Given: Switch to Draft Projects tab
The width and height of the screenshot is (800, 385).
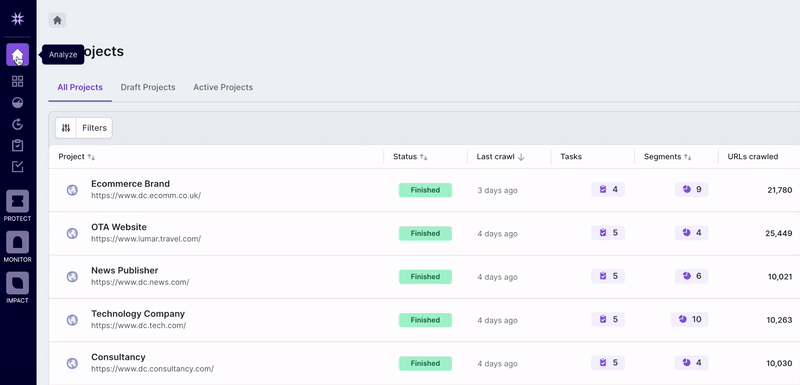Looking at the screenshot, I should click(x=148, y=87).
